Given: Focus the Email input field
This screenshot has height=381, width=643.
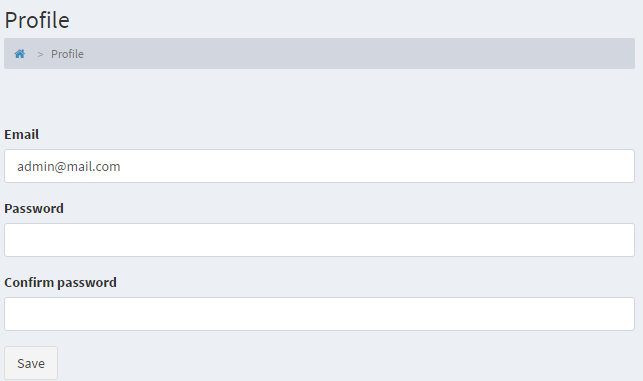Looking at the screenshot, I should point(319,166).
